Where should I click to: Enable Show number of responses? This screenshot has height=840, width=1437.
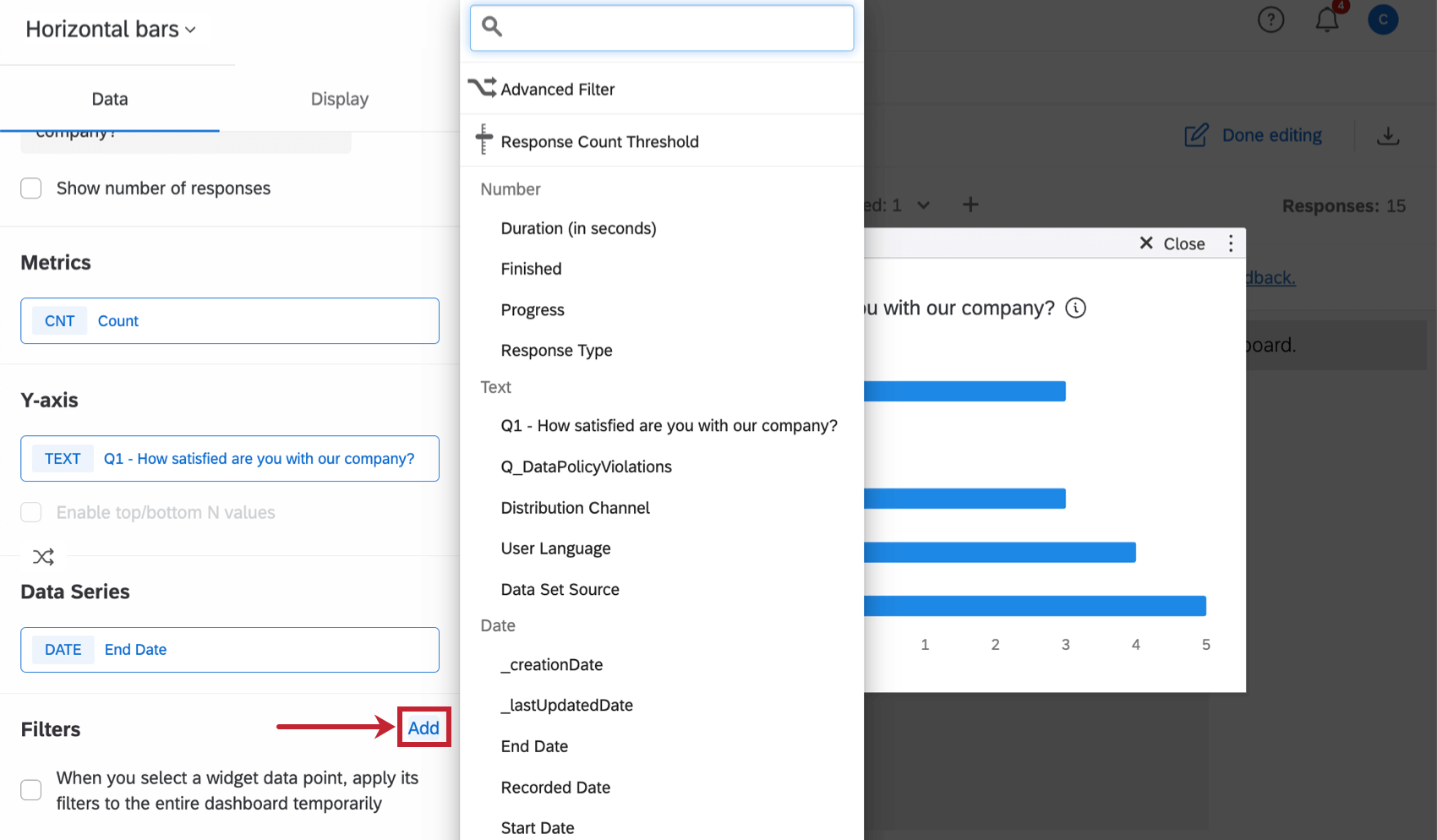pyautogui.click(x=30, y=188)
